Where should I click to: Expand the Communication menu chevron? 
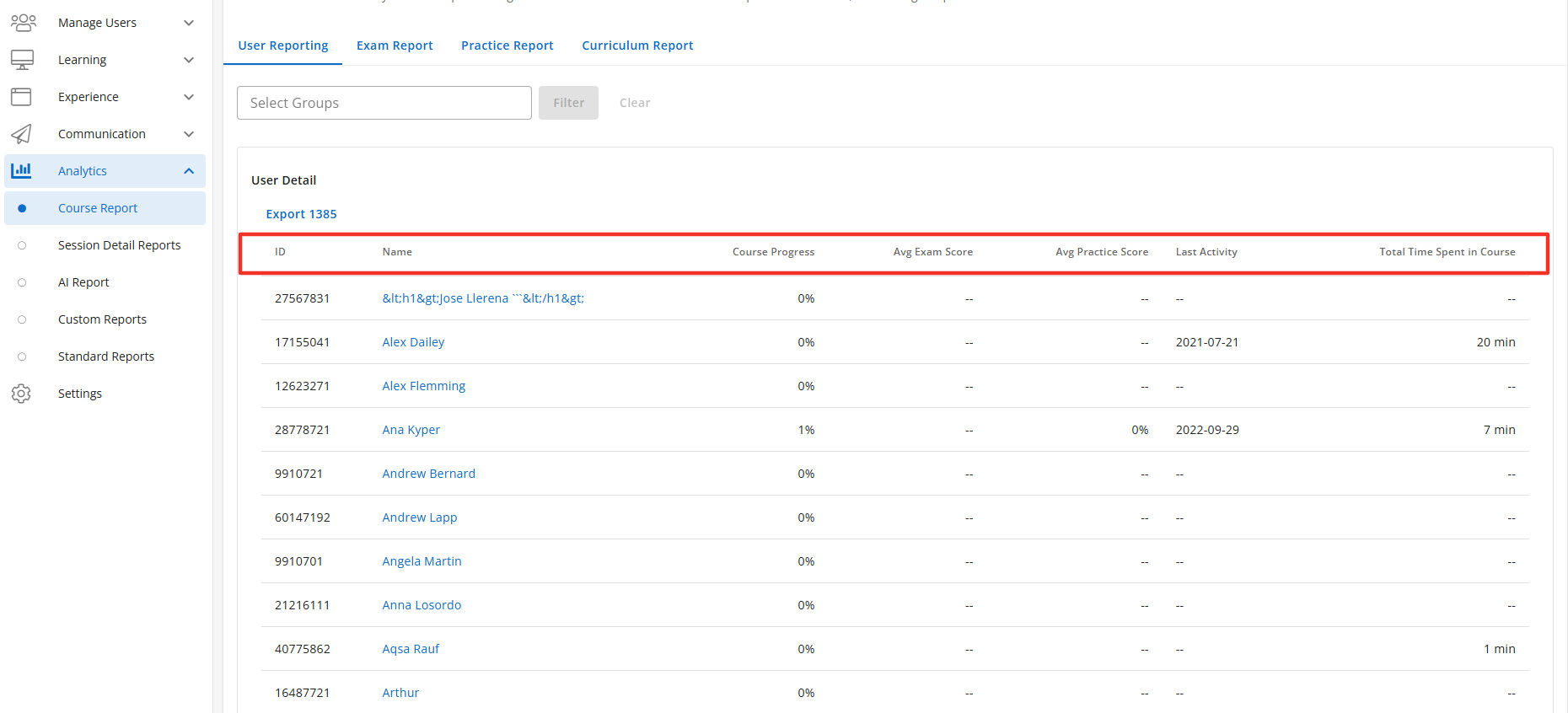189,134
